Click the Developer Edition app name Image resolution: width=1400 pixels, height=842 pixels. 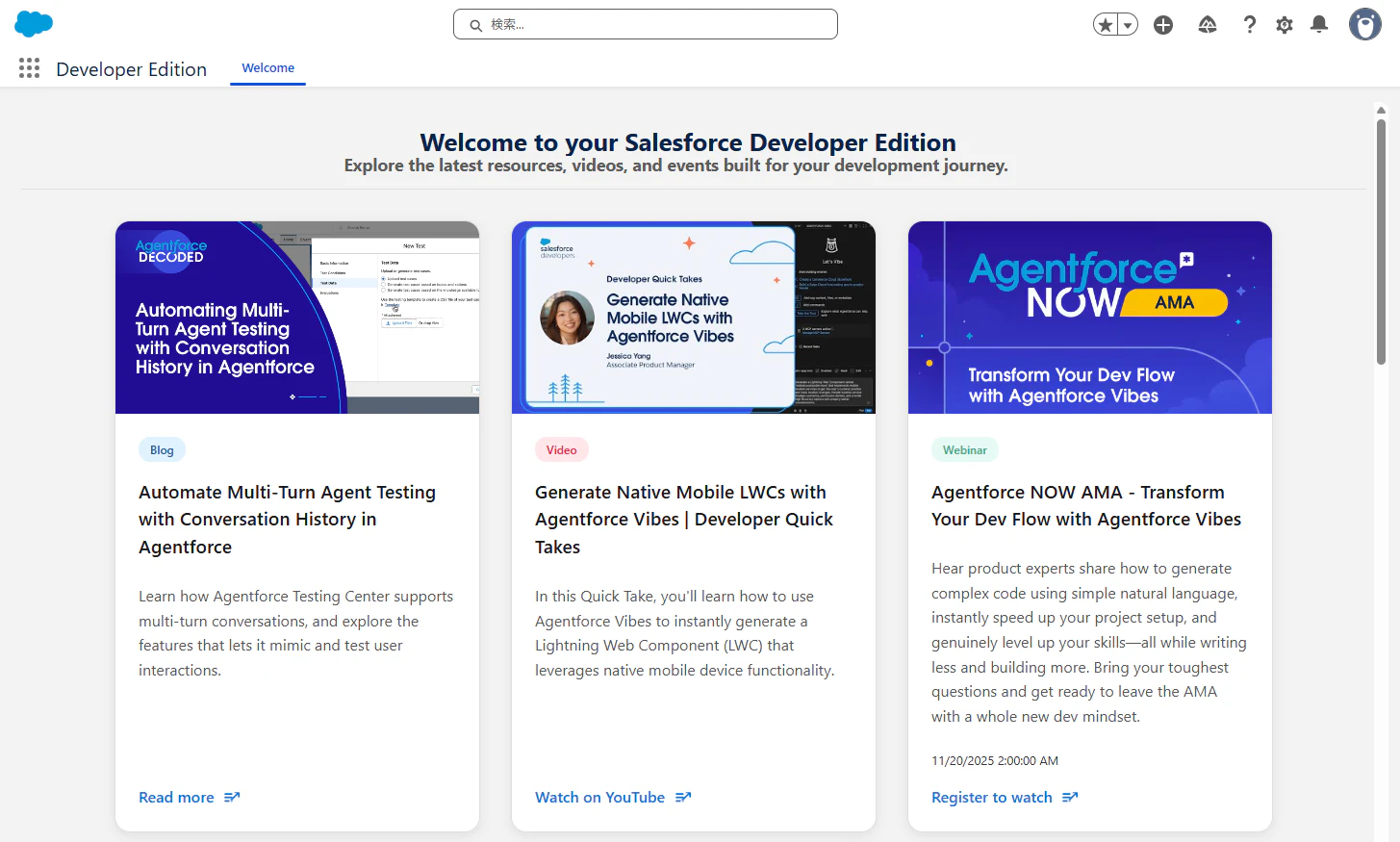pos(132,69)
